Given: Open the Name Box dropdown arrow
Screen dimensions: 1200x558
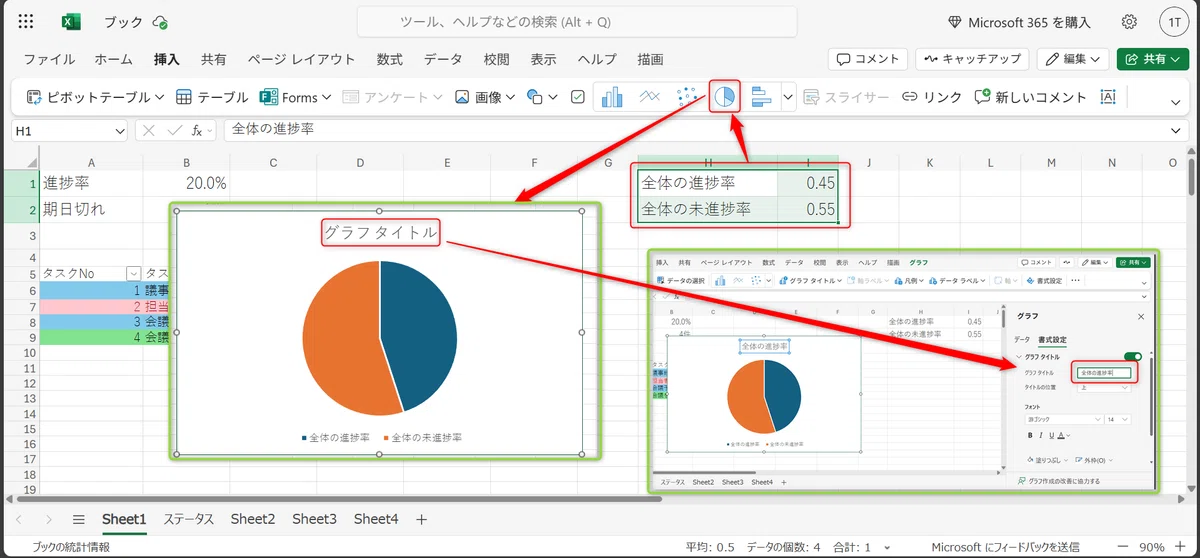Looking at the screenshot, I should (120, 130).
